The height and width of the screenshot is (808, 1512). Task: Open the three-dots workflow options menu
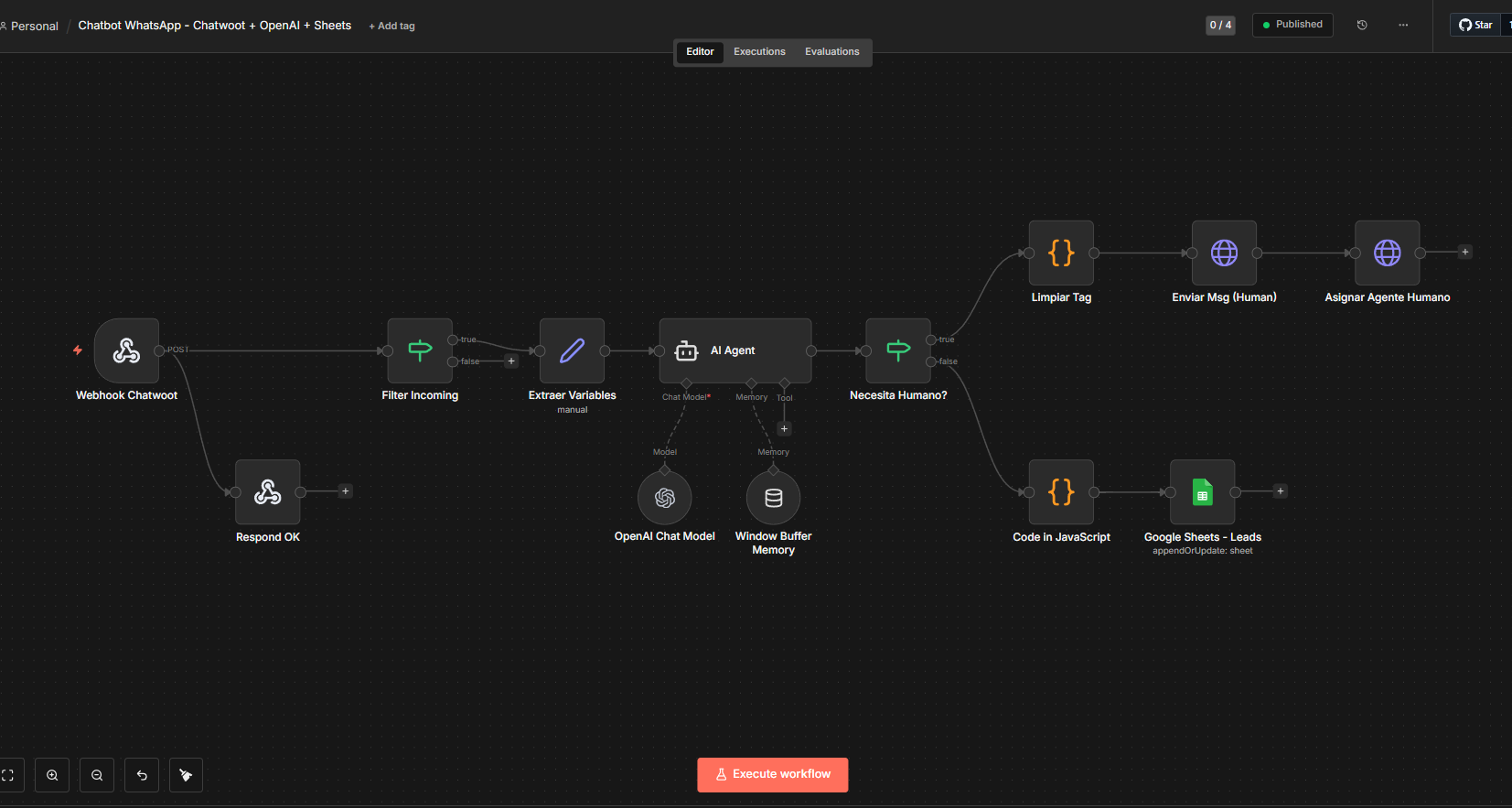[x=1403, y=25]
